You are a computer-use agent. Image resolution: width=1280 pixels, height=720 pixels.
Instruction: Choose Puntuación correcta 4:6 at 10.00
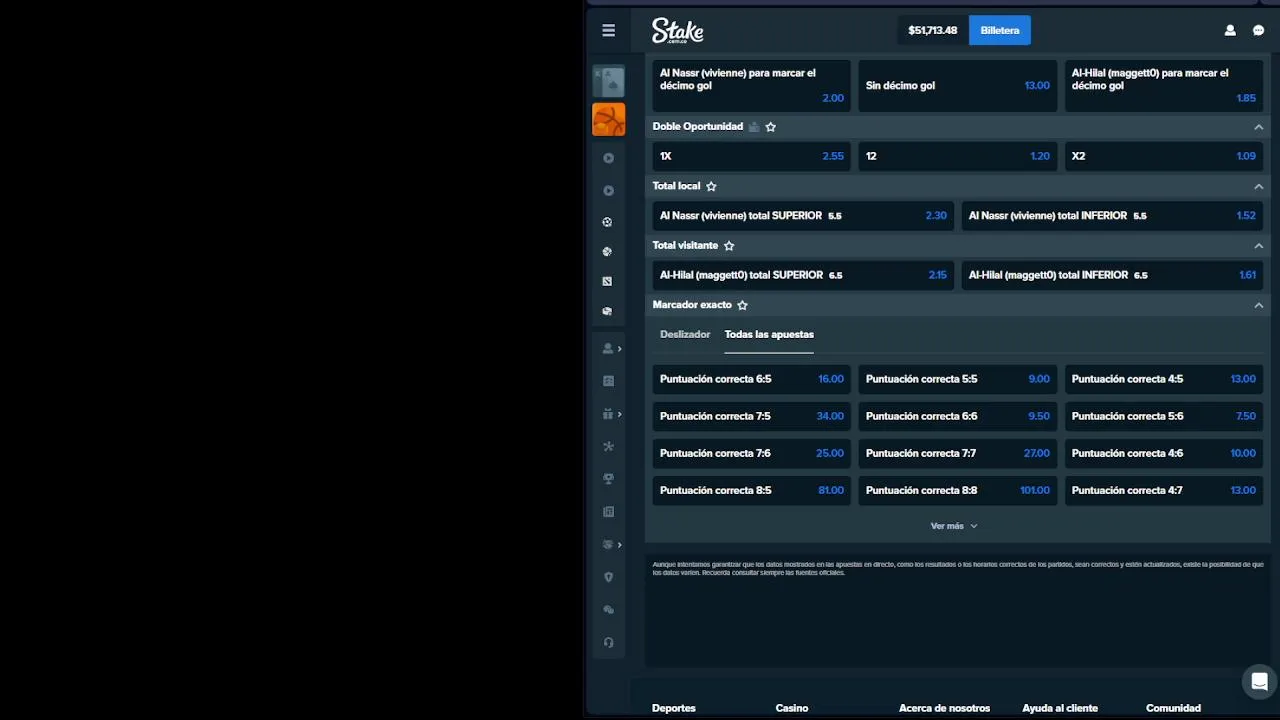tap(1164, 453)
